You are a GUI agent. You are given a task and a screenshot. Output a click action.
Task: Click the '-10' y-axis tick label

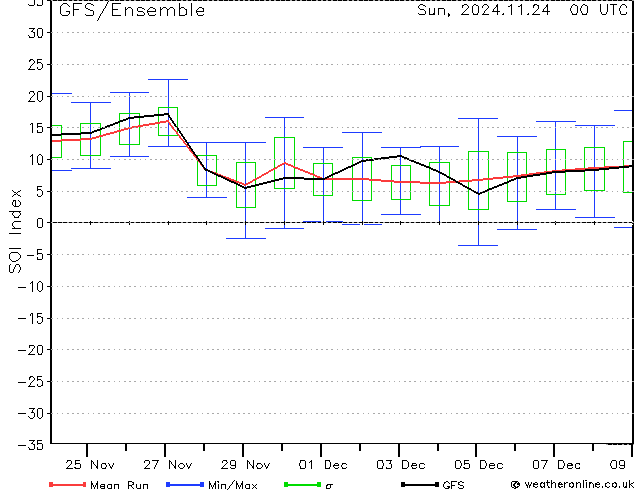pyautogui.click(x=31, y=287)
